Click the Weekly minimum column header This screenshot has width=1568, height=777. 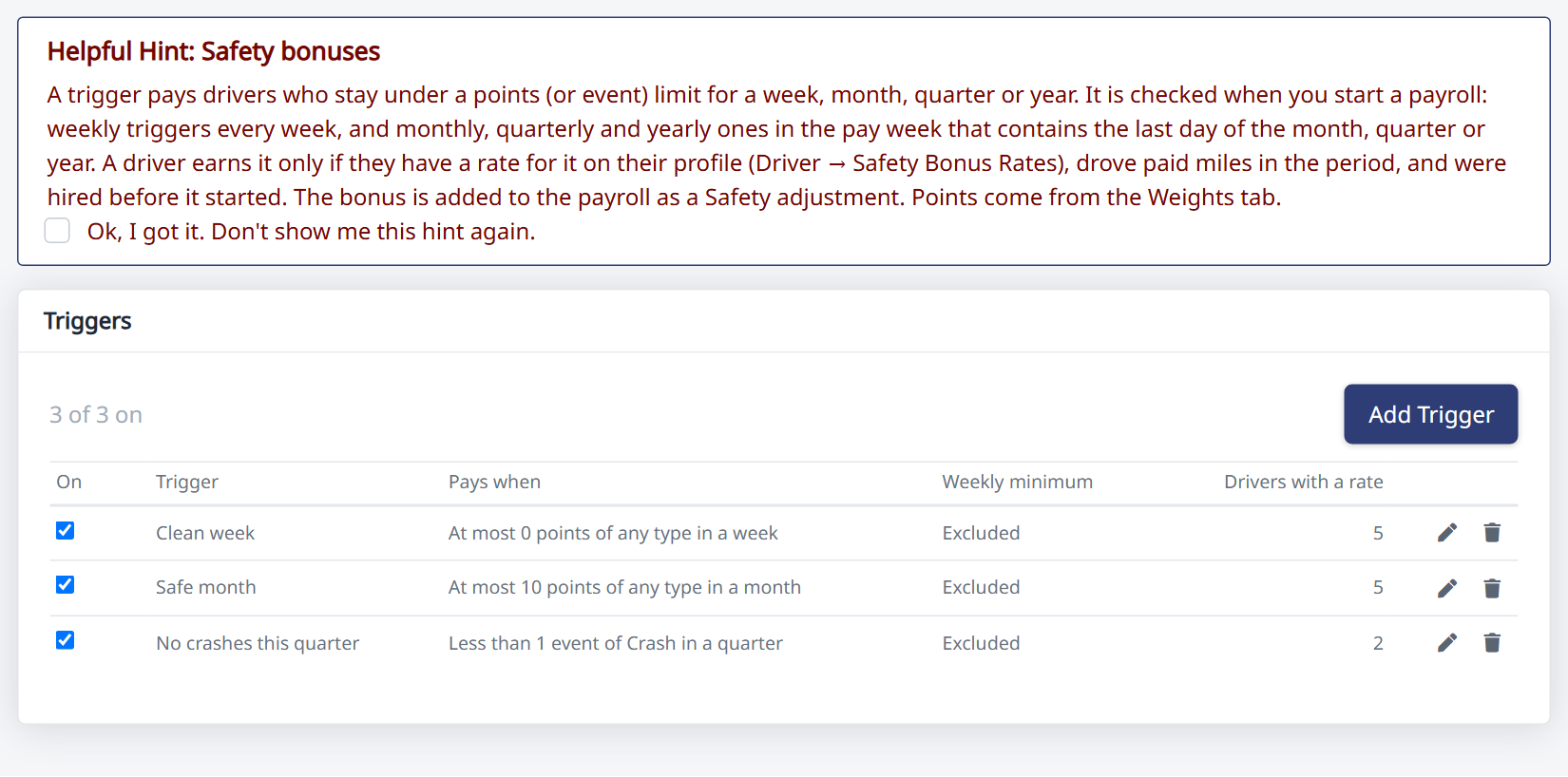(x=1018, y=482)
